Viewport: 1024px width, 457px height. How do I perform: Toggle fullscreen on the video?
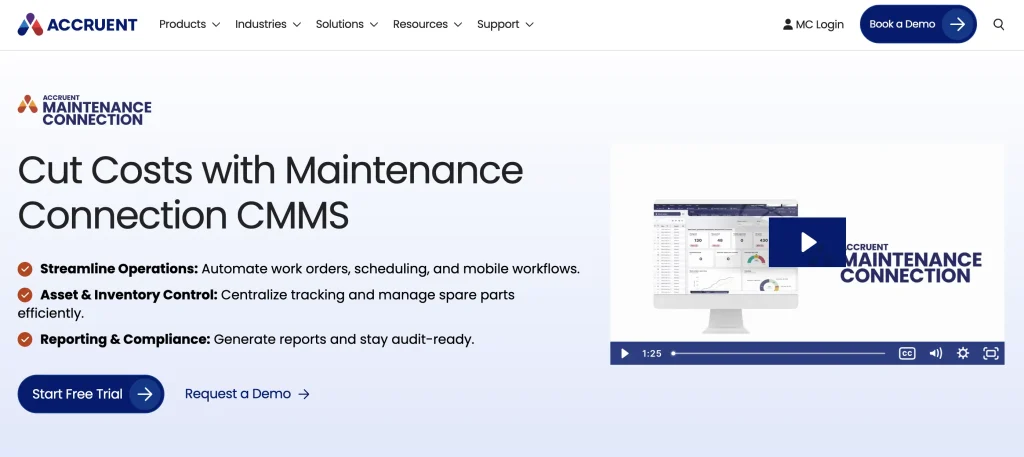[x=991, y=353]
